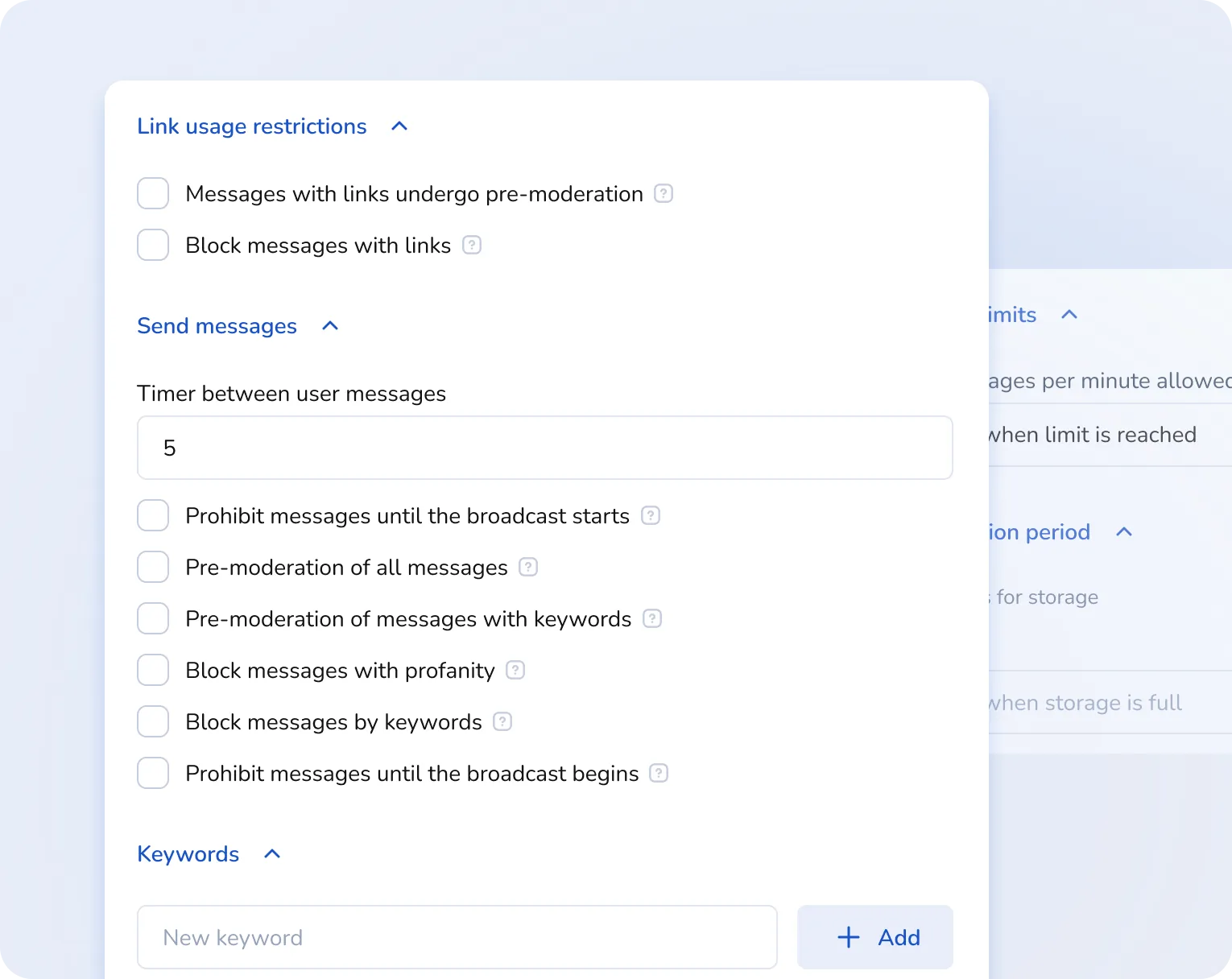Viewport: 1232px width, 979px height.
Task: Open help for Block messages by keywords
Action: (x=502, y=721)
